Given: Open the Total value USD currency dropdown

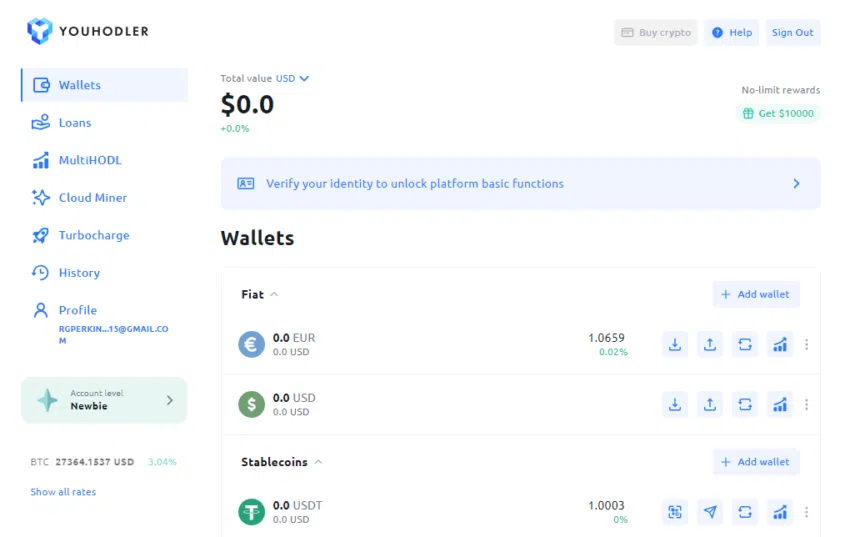Looking at the screenshot, I should (x=292, y=79).
